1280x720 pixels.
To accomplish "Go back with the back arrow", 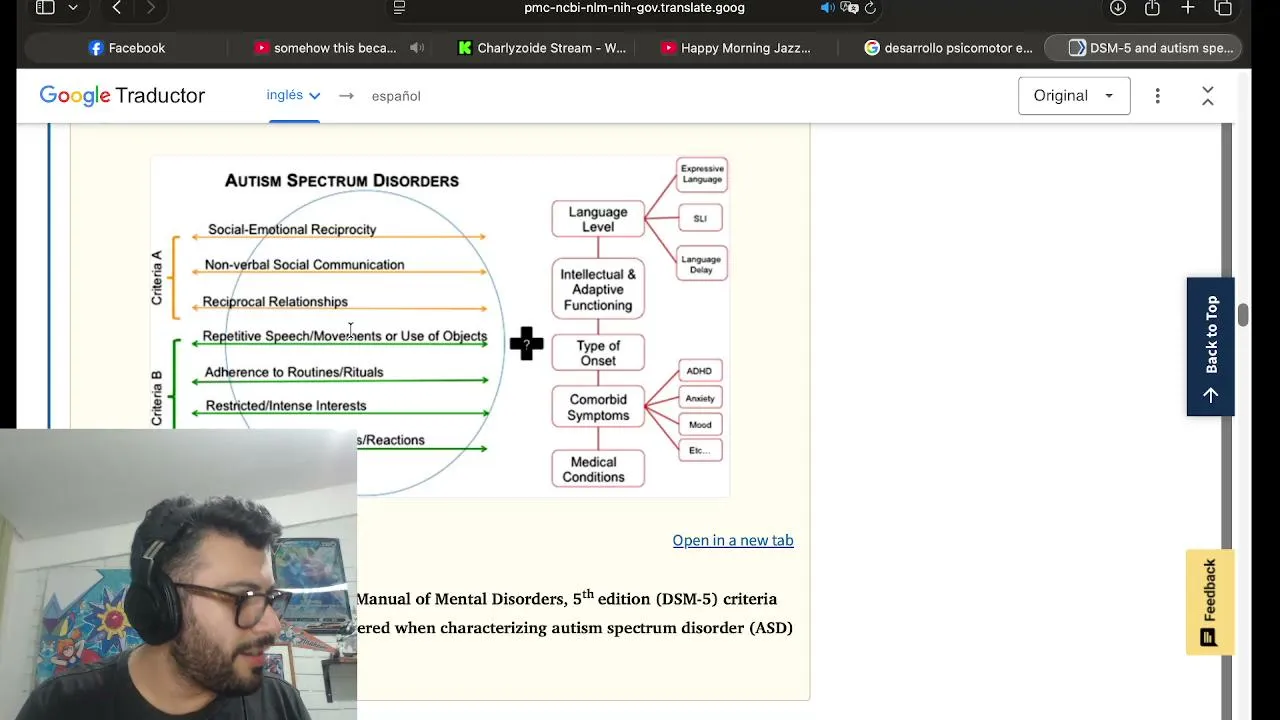I will coord(117,8).
